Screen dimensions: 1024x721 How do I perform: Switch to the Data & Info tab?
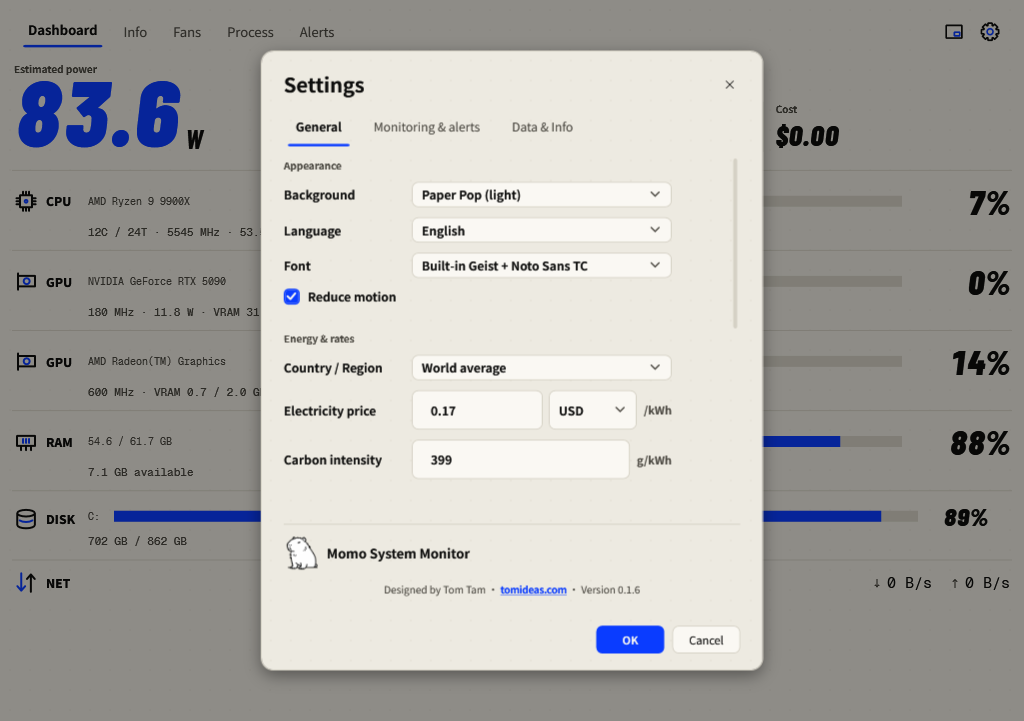pos(542,127)
